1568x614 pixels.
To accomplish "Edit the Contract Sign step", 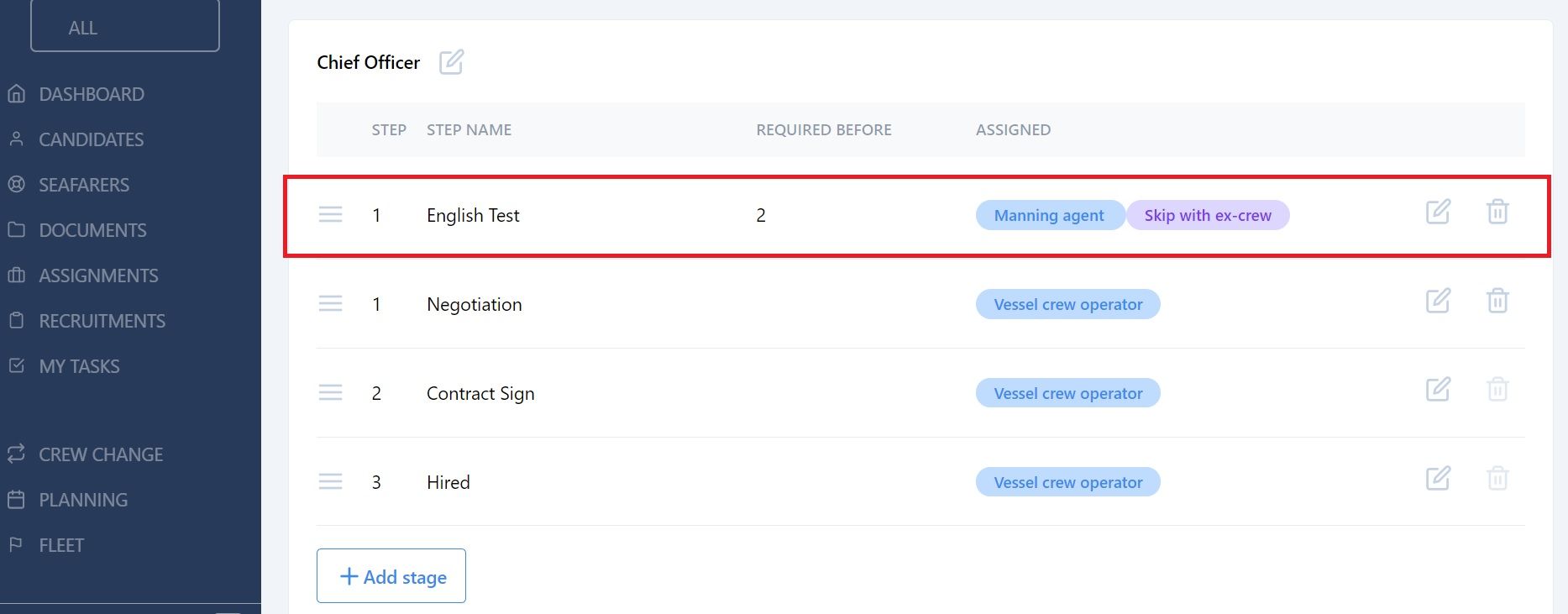I will 1438,390.
